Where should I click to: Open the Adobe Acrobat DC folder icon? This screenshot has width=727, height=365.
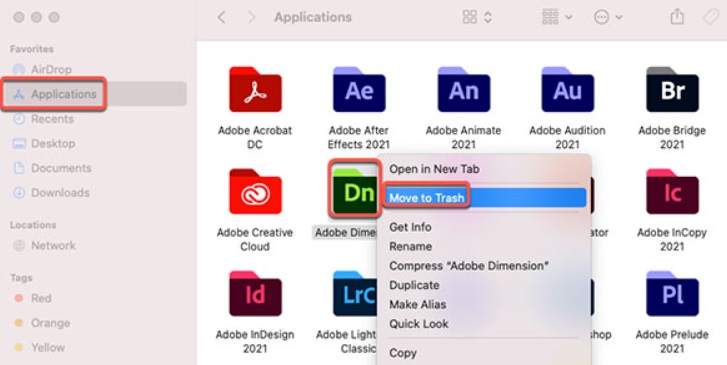click(255, 89)
